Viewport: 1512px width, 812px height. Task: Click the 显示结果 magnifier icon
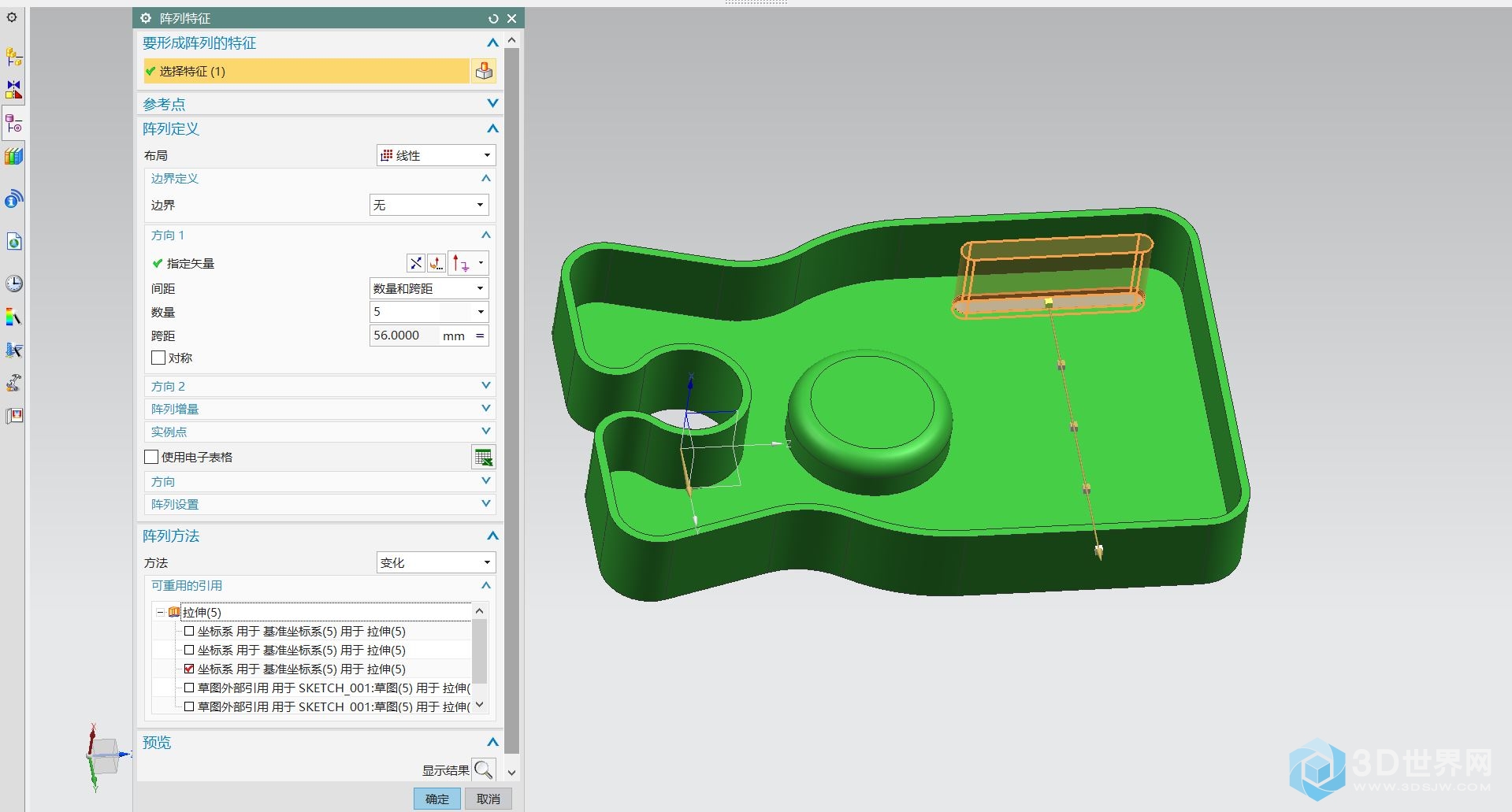[x=484, y=769]
